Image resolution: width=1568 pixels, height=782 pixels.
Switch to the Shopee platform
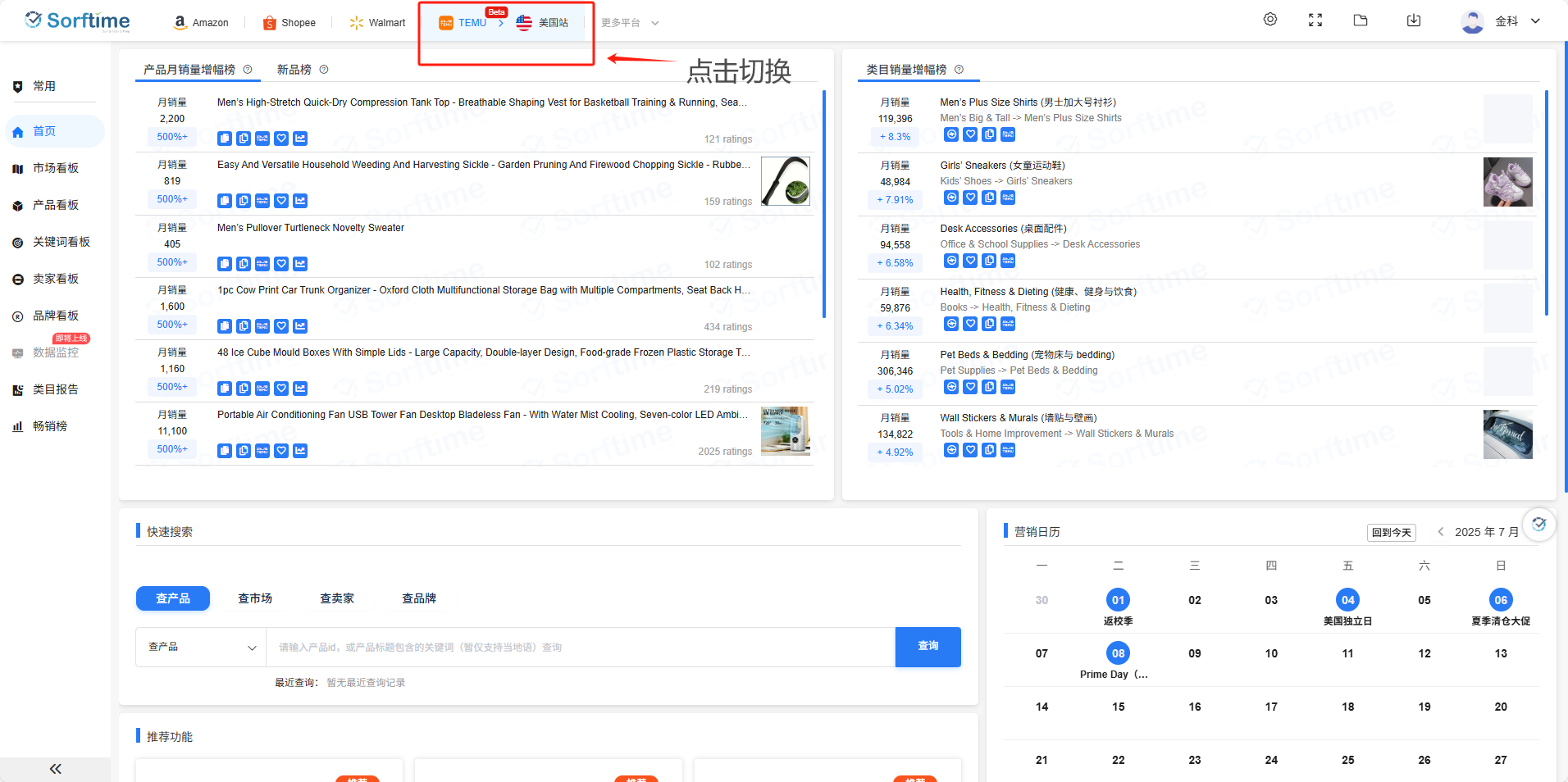[x=289, y=22]
